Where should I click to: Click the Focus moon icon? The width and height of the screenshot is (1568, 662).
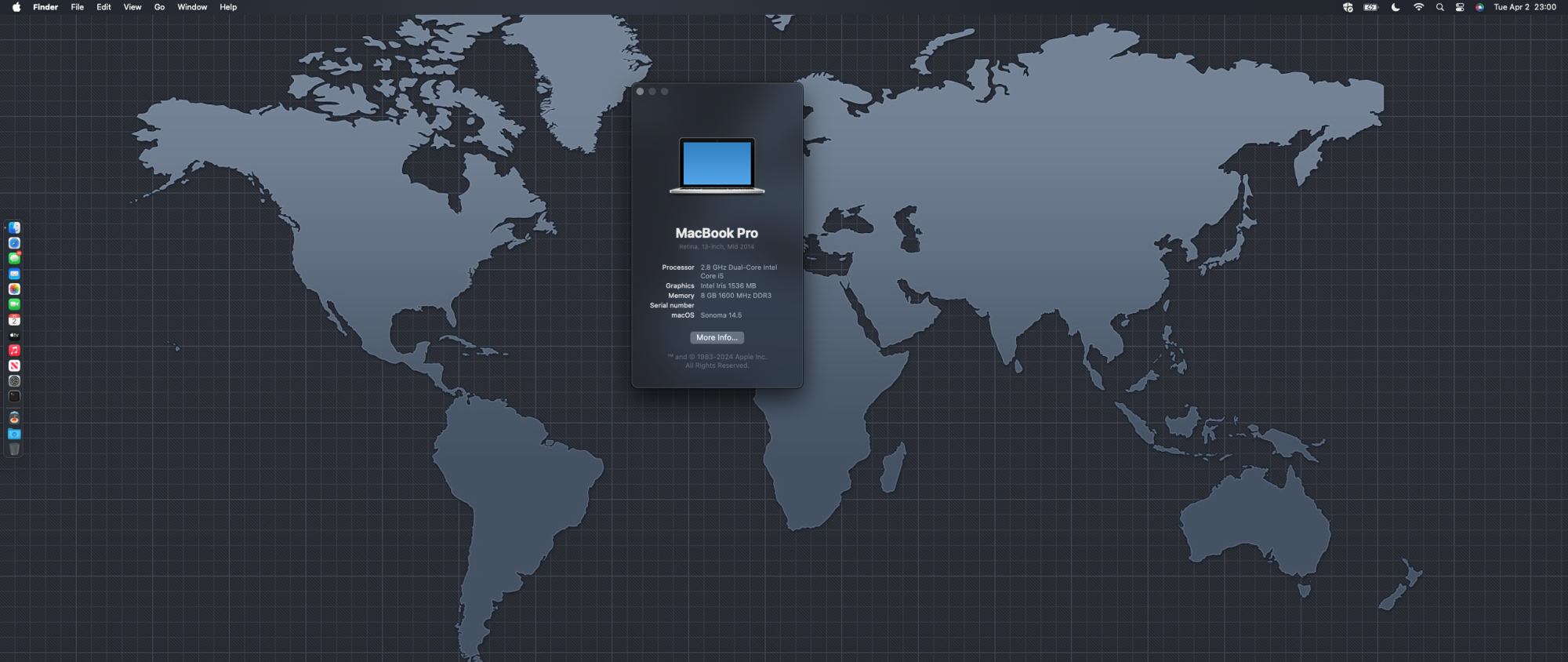[x=1396, y=7]
